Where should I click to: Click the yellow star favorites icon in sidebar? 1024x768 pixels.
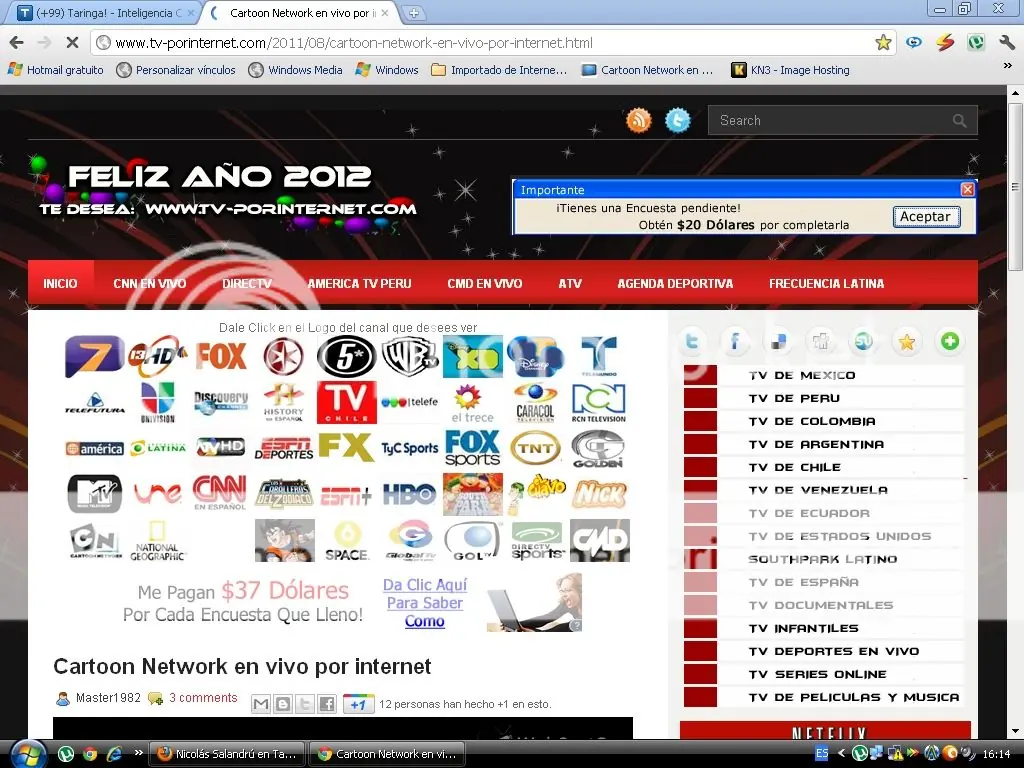[x=906, y=341]
